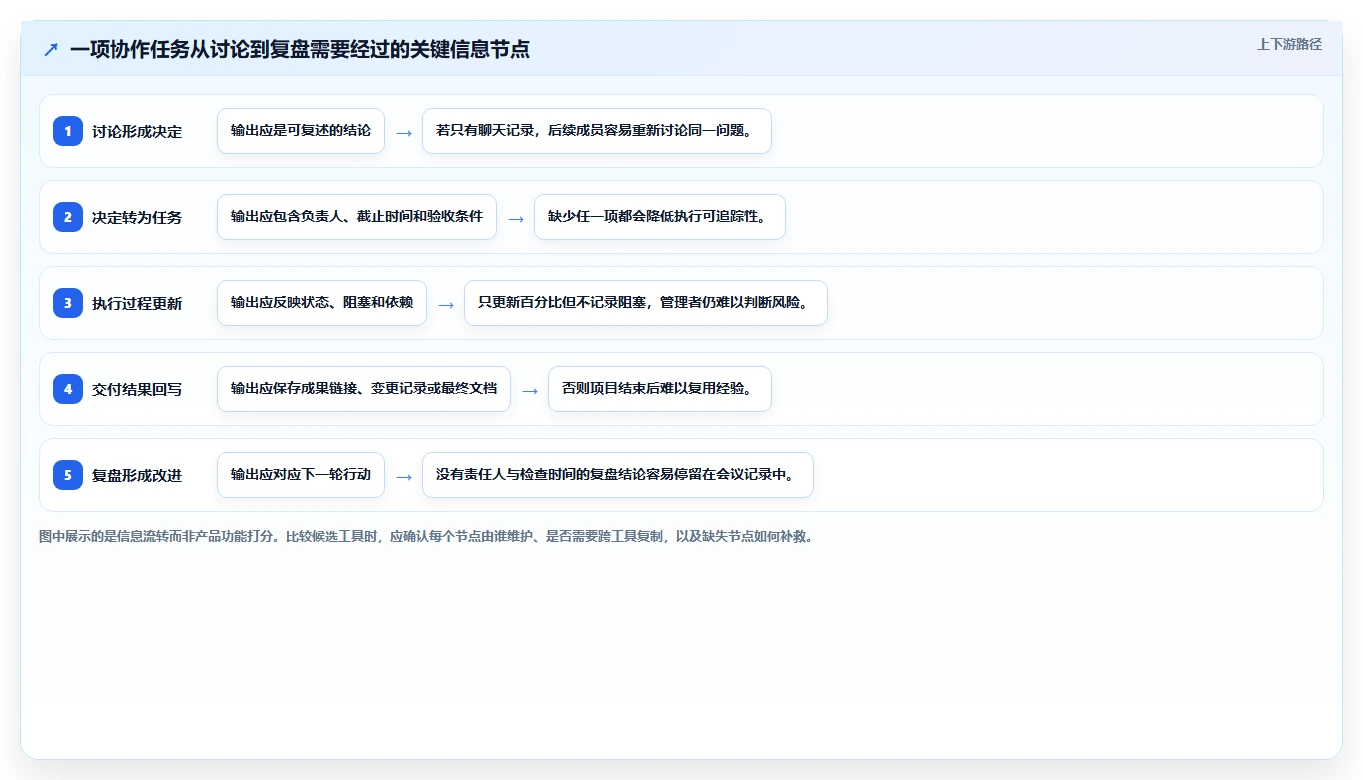The height and width of the screenshot is (780, 1363).
Task: Click the note 缺少任一项都会降低执行可追踪性。
Action: (660, 217)
